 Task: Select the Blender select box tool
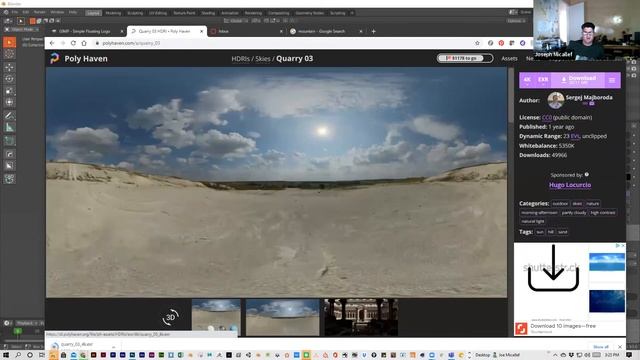click(9, 42)
